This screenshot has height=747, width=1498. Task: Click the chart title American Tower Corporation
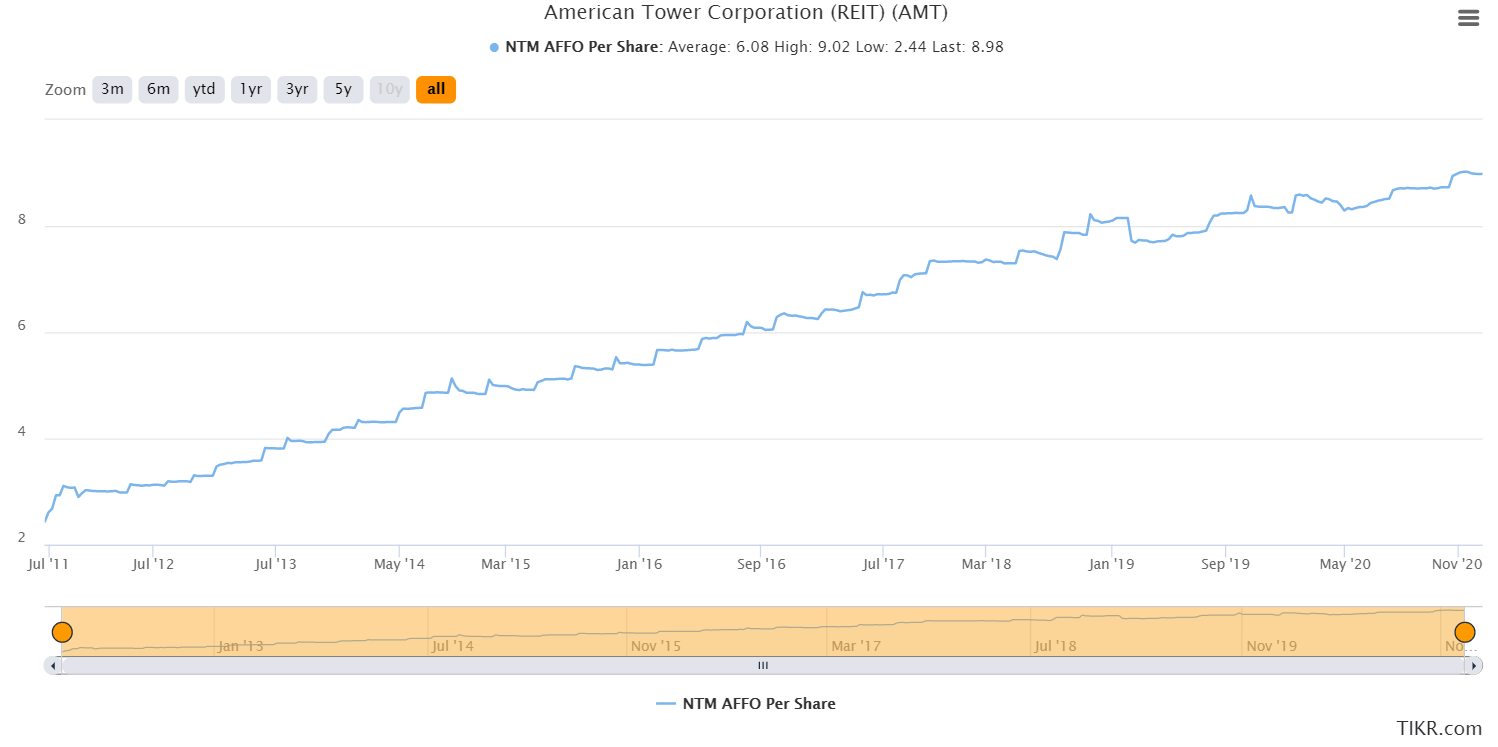click(745, 13)
